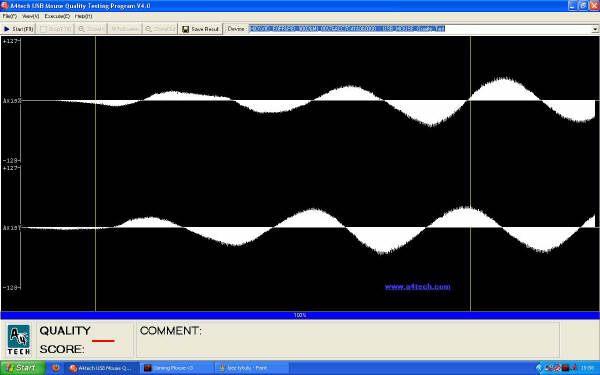Open the File menu
The height and width of the screenshot is (375, 600).
[10, 16]
